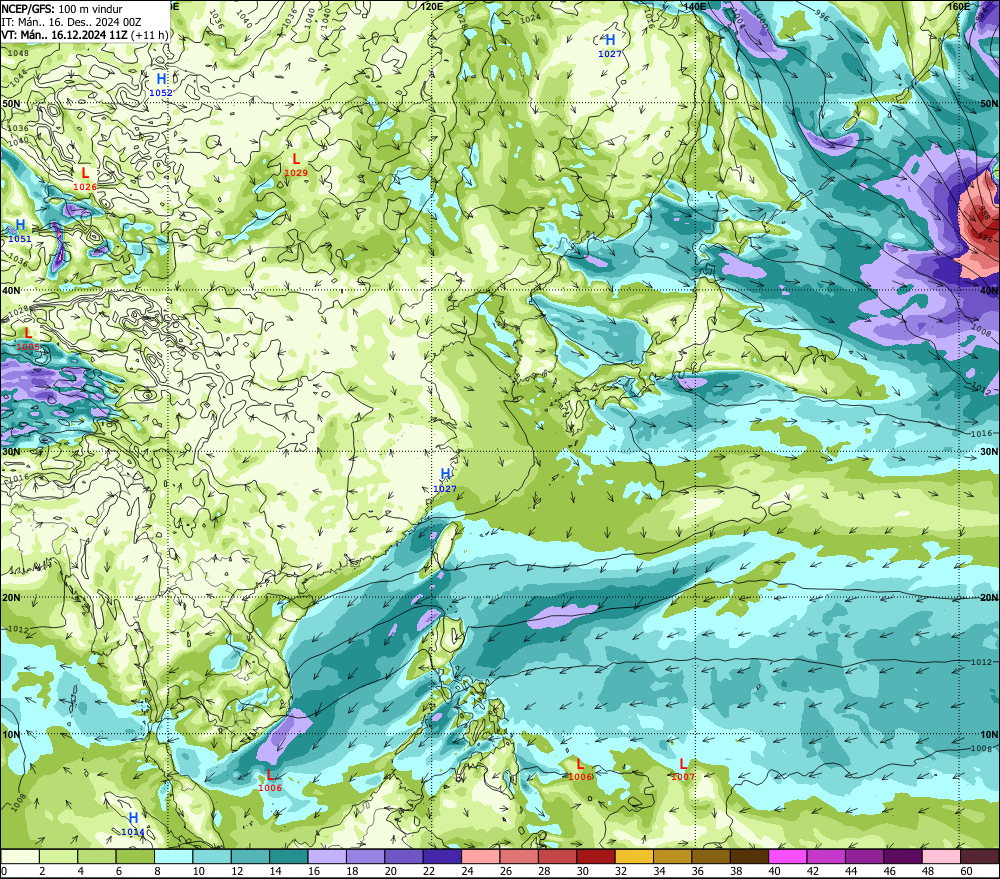Click the legend value 60
Image resolution: width=1000 pixels, height=879 pixels.
coord(966,871)
